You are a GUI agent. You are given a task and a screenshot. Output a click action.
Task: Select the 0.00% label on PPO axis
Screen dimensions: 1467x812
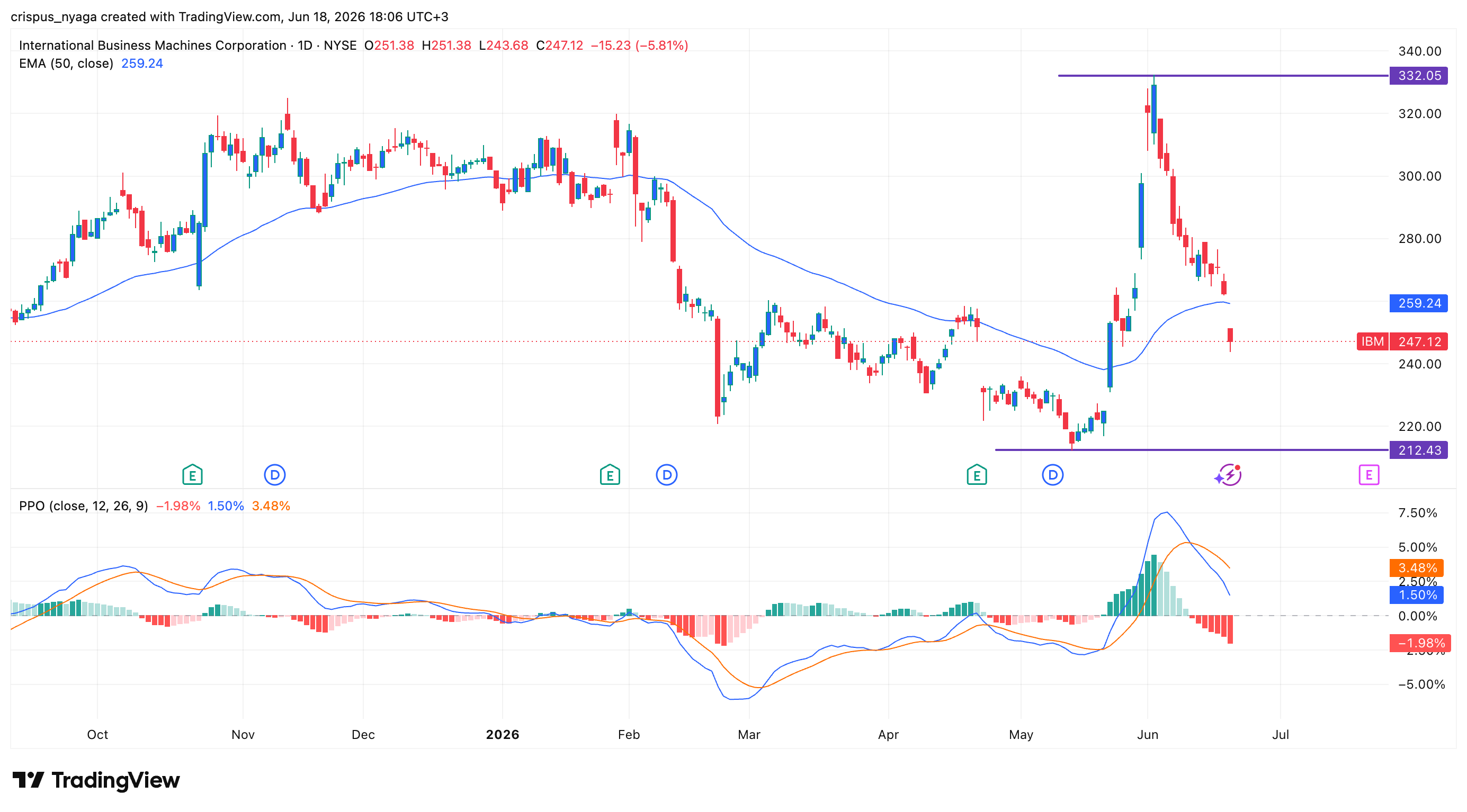pyautogui.click(x=1417, y=616)
